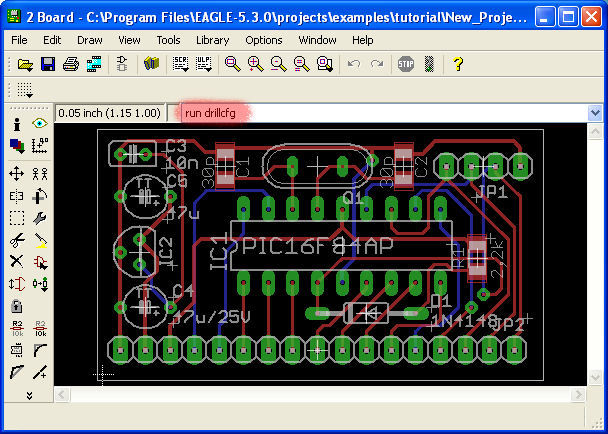Screen dimensions: 608x434
Task: Open the Replace tool dropdown
Action: (40, 284)
